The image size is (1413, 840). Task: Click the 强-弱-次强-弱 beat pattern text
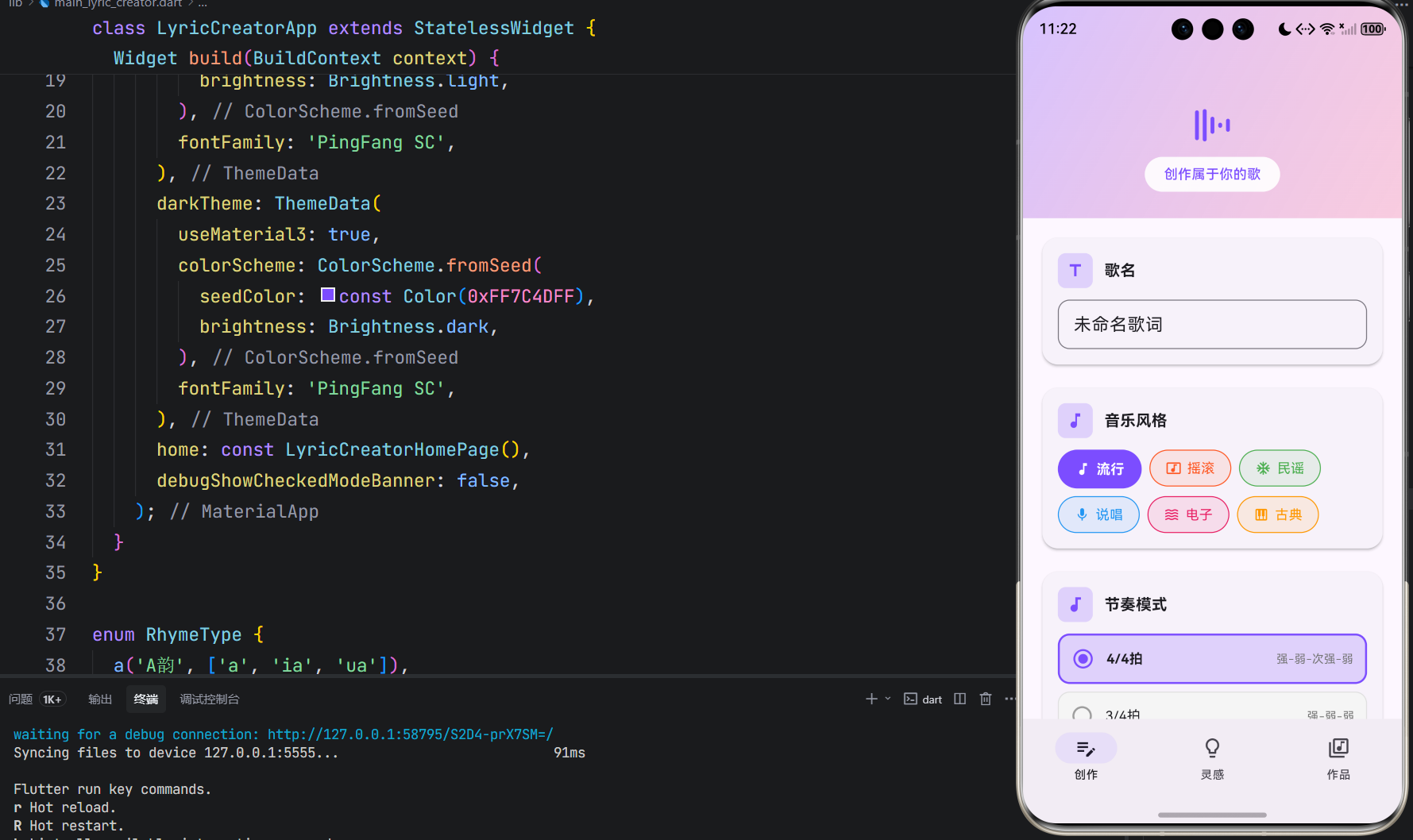[x=1315, y=659]
